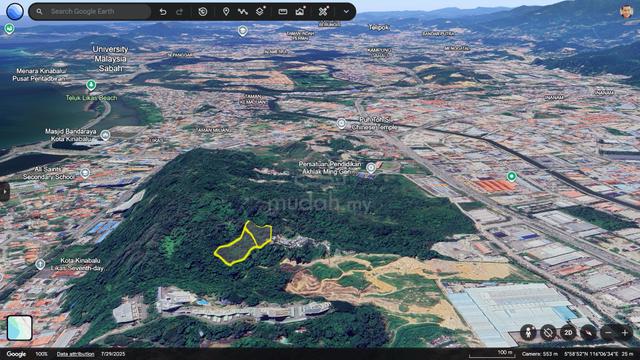This screenshot has width=640, height=360.
Task: Redo the last action
Action: (x=180, y=11)
